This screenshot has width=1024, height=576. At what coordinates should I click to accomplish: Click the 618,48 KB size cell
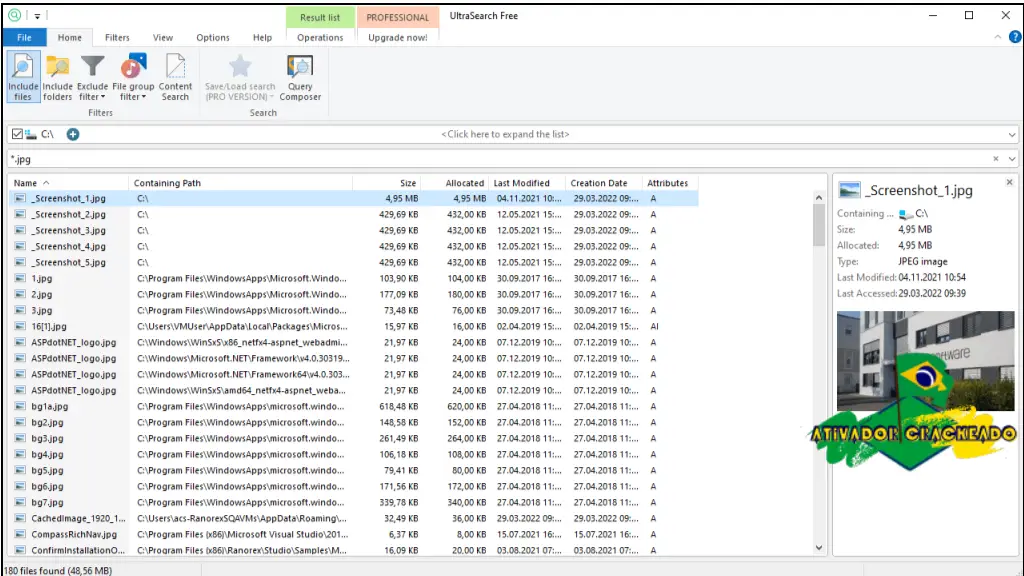point(398,406)
